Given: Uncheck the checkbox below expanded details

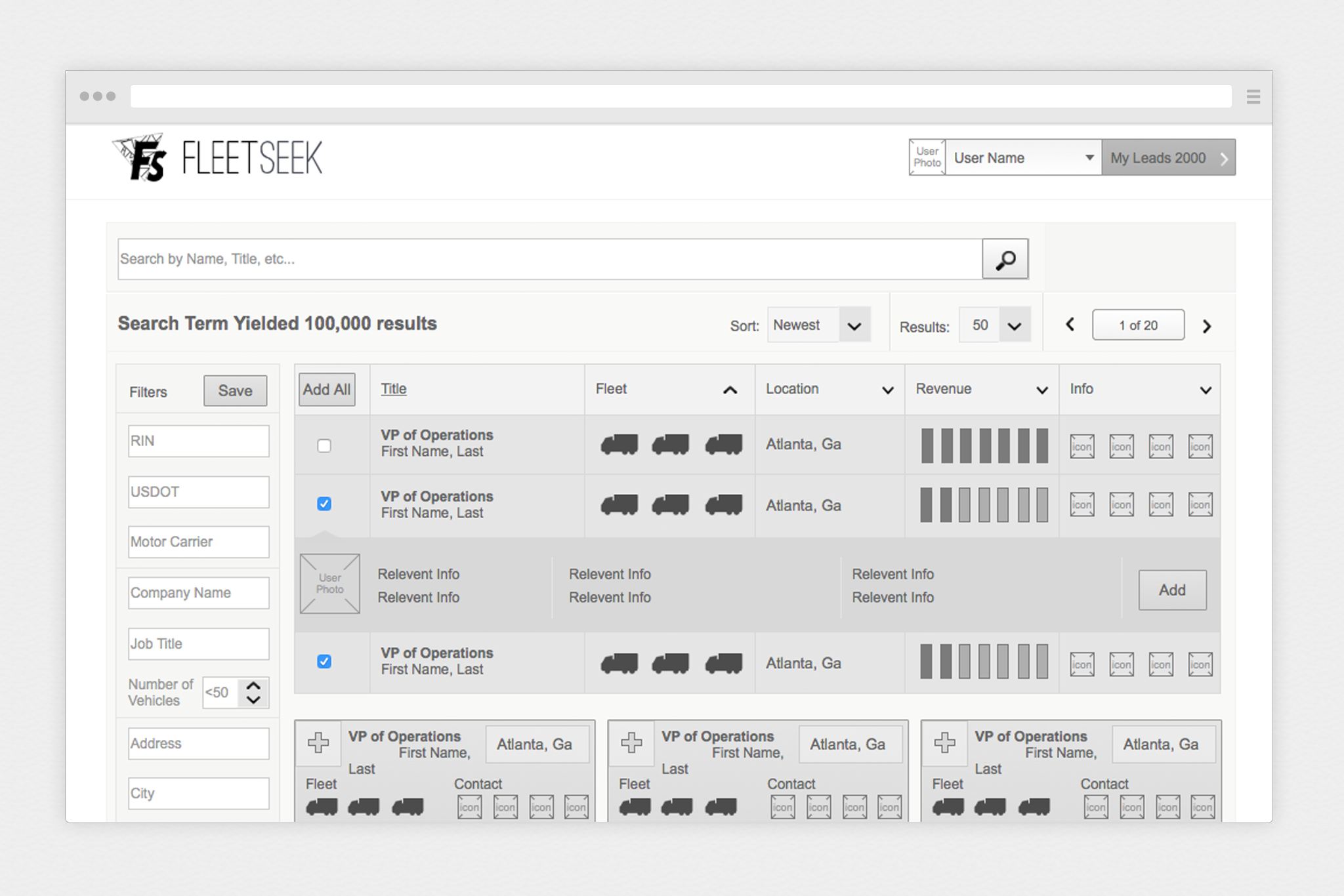Looking at the screenshot, I should 324,661.
